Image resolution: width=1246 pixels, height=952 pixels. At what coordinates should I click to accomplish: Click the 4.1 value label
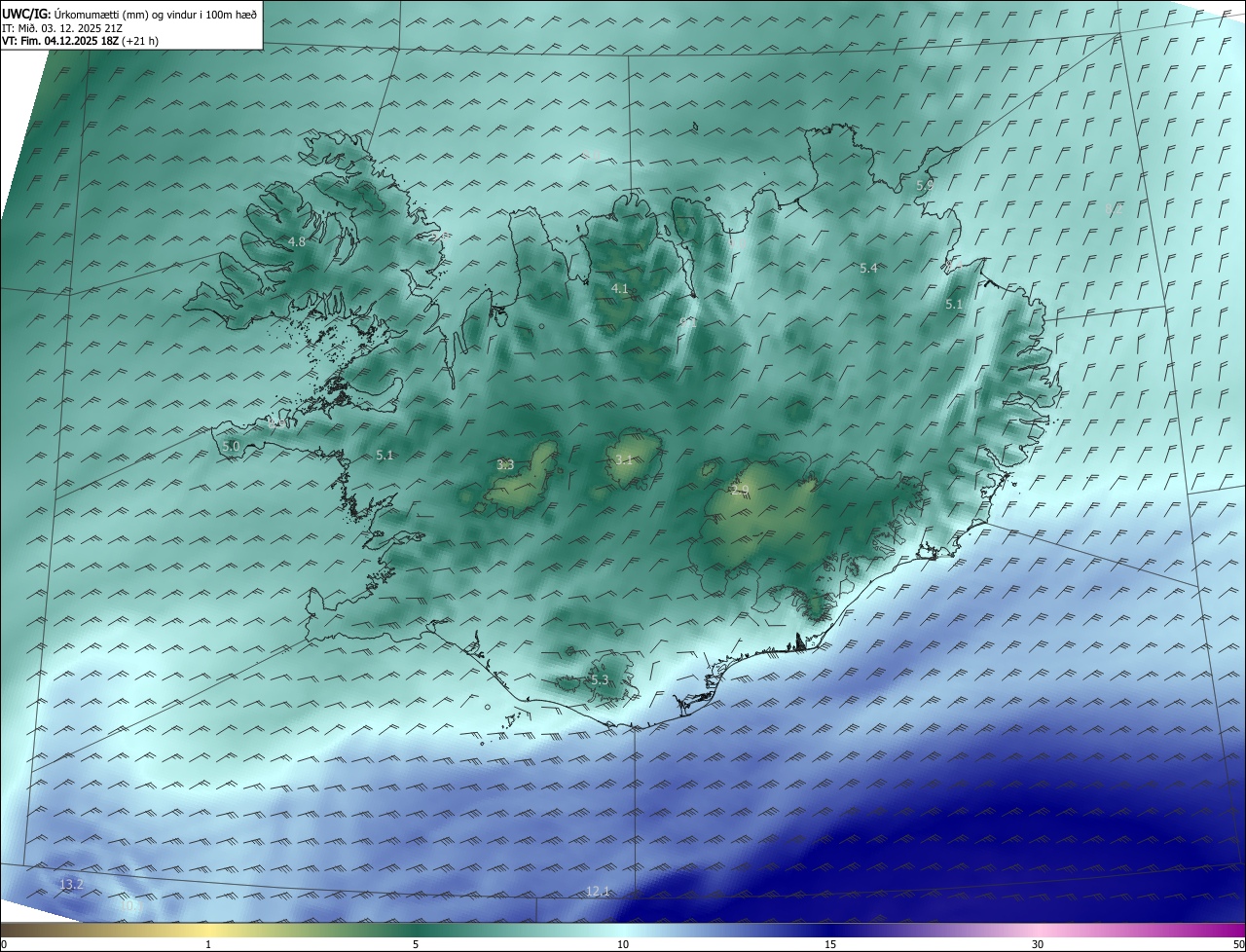(x=619, y=289)
